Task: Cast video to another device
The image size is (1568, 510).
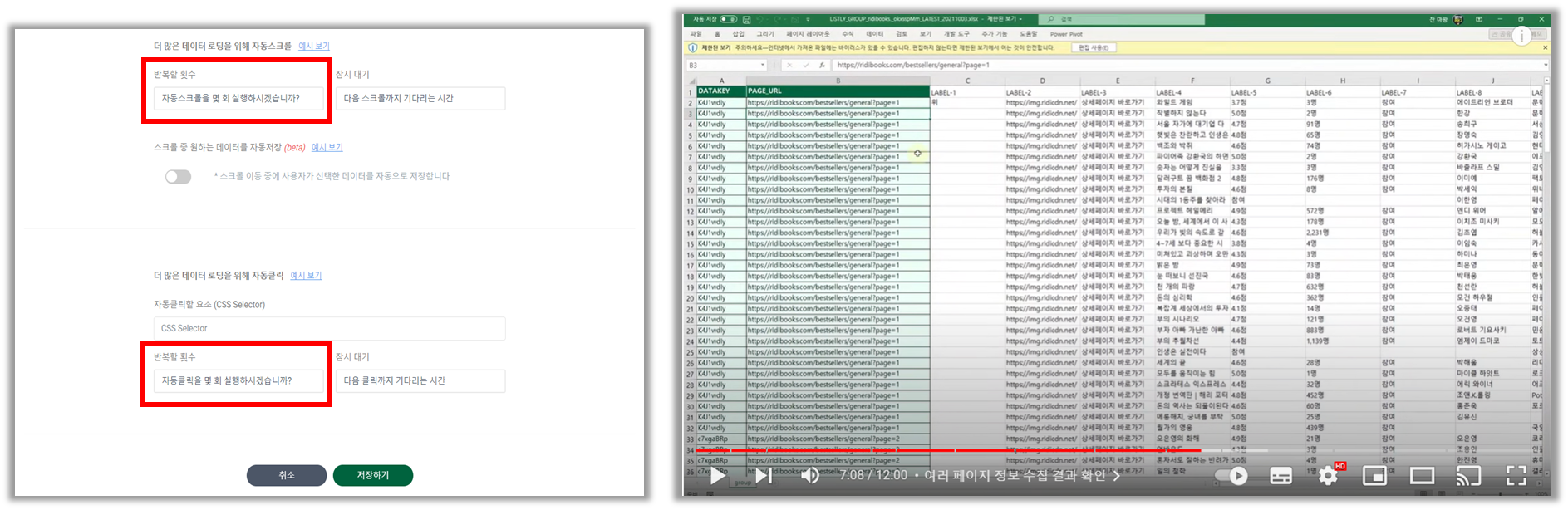Action: tap(1468, 476)
